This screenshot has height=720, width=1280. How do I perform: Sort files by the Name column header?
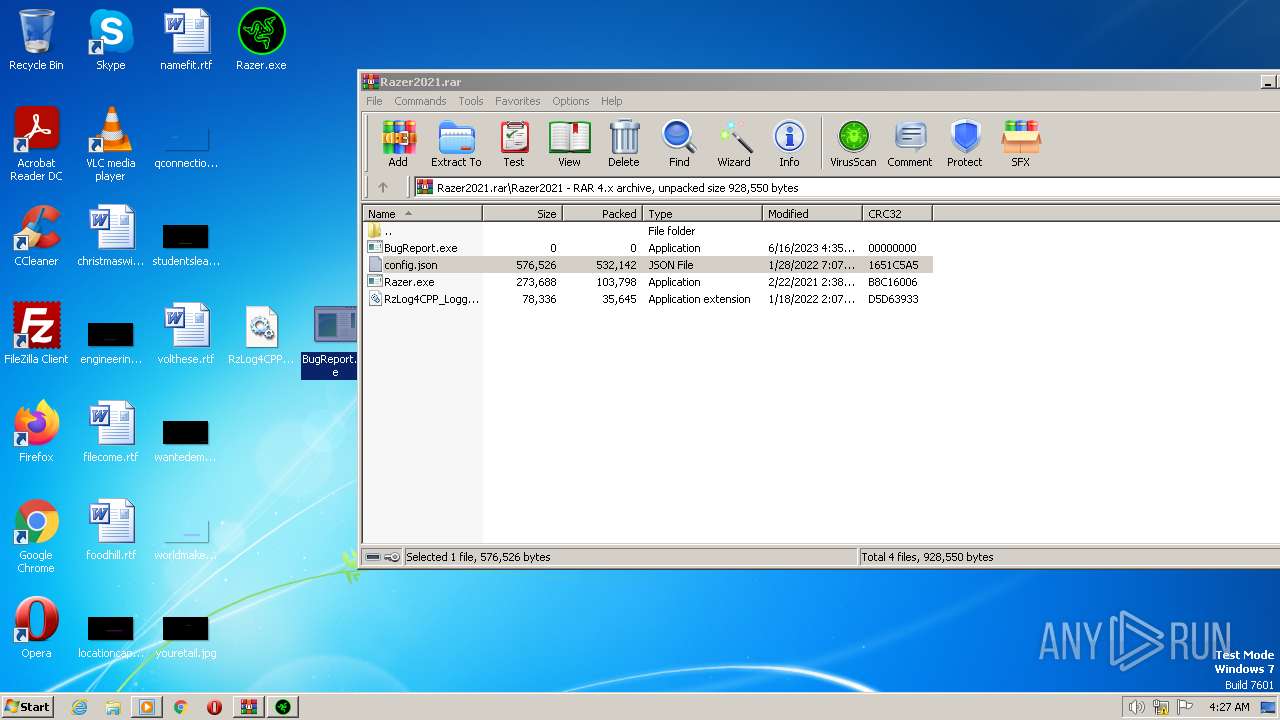(x=422, y=213)
